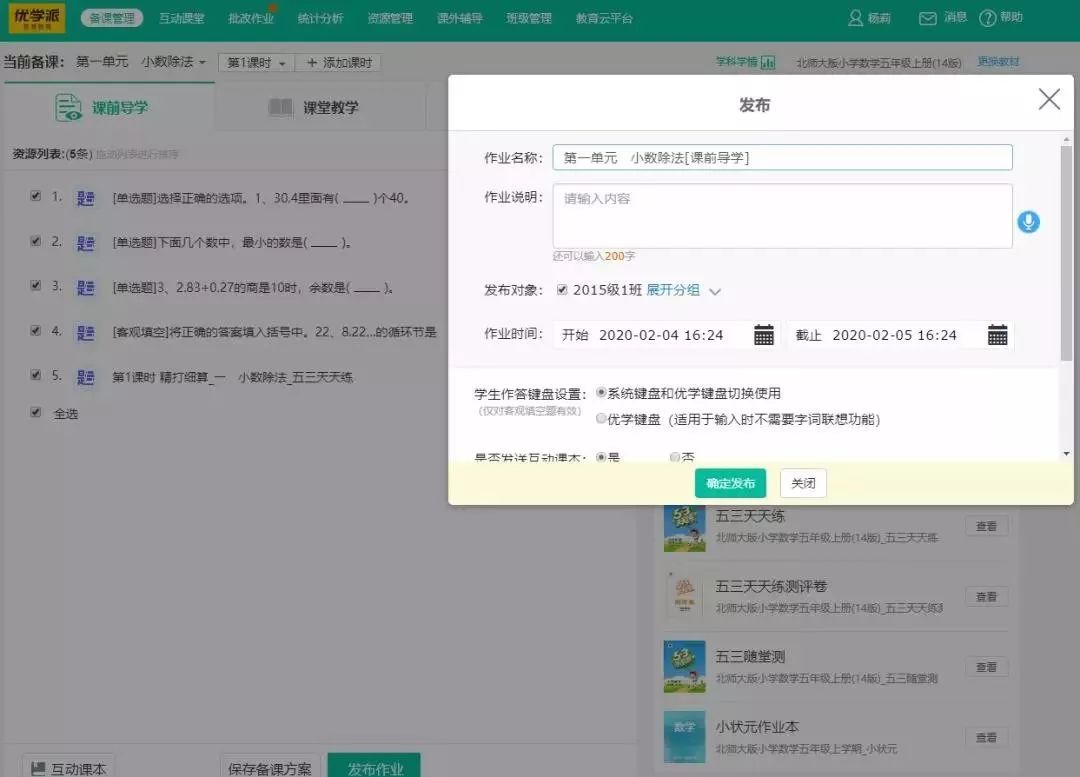Image resolution: width=1080 pixels, height=777 pixels.
Task: Switch to the 课堂教学 tab
Action: pyautogui.click(x=320, y=107)
